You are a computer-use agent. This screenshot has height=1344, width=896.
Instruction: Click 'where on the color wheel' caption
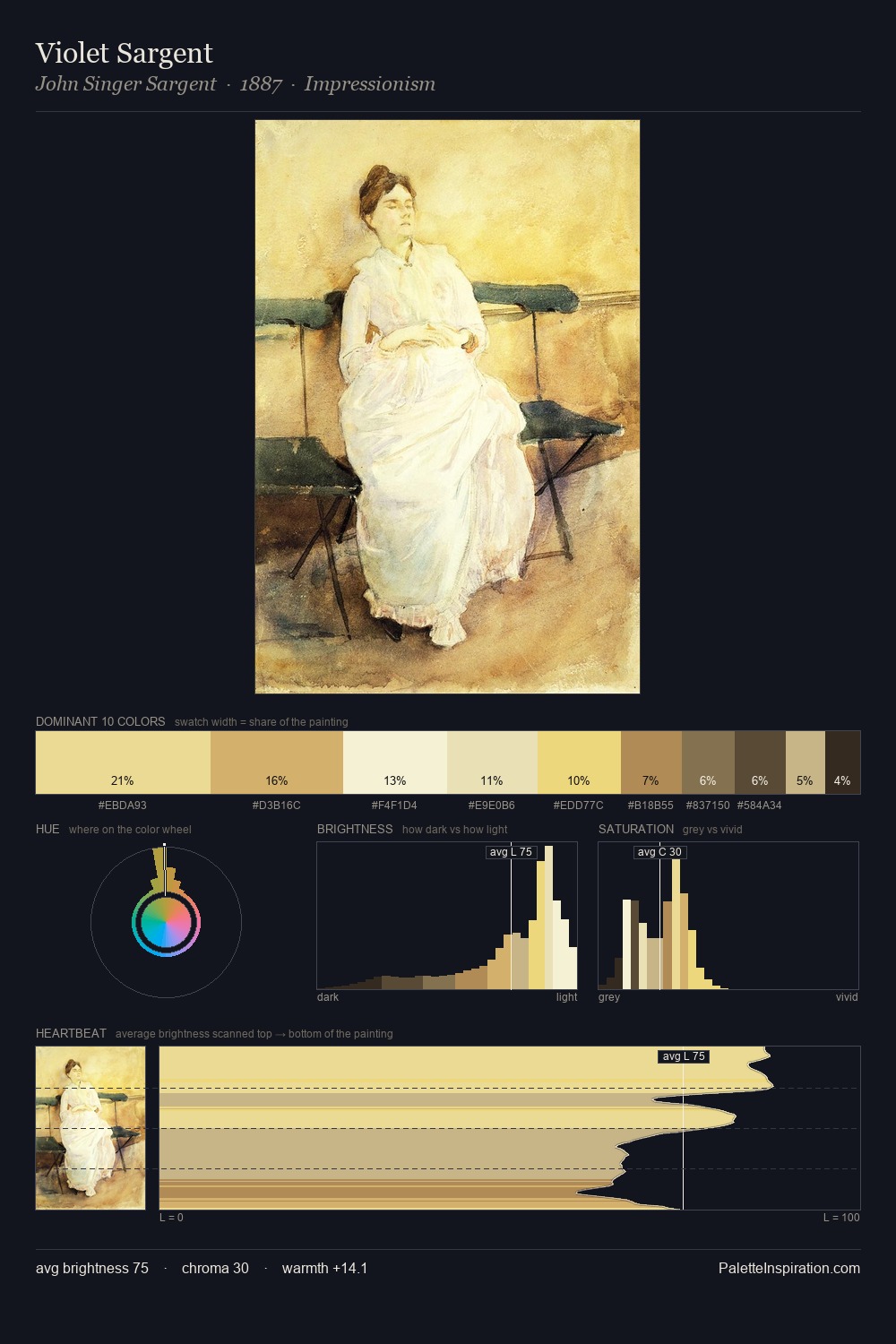[x=130, y=830]
